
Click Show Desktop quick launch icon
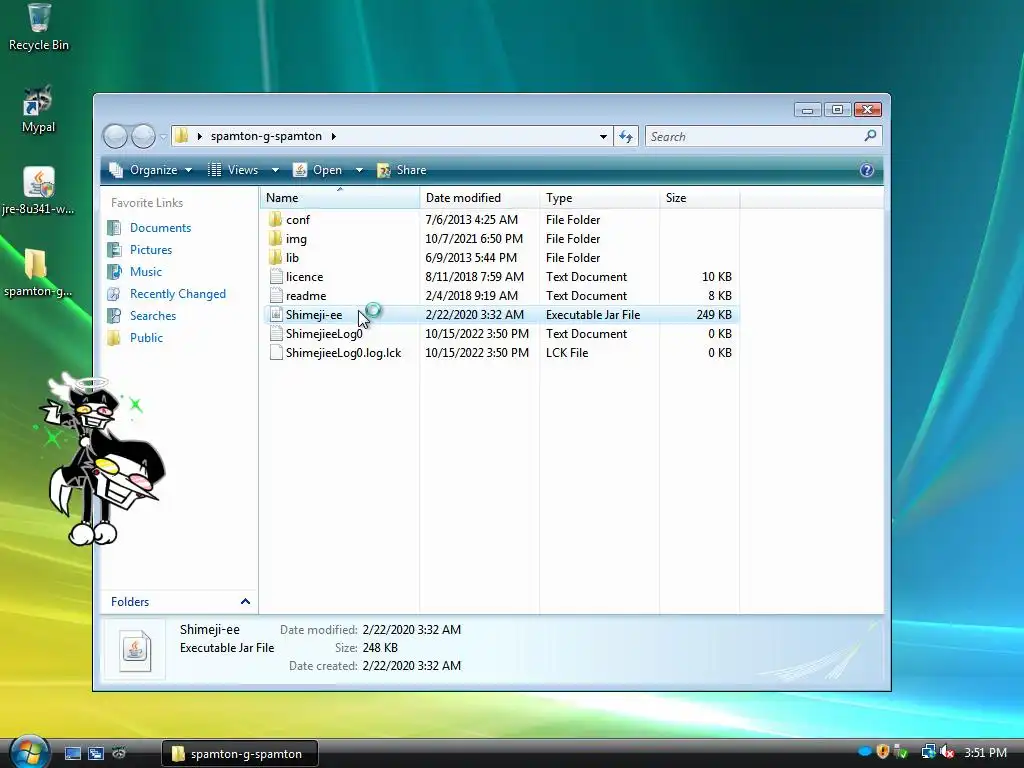72,754
